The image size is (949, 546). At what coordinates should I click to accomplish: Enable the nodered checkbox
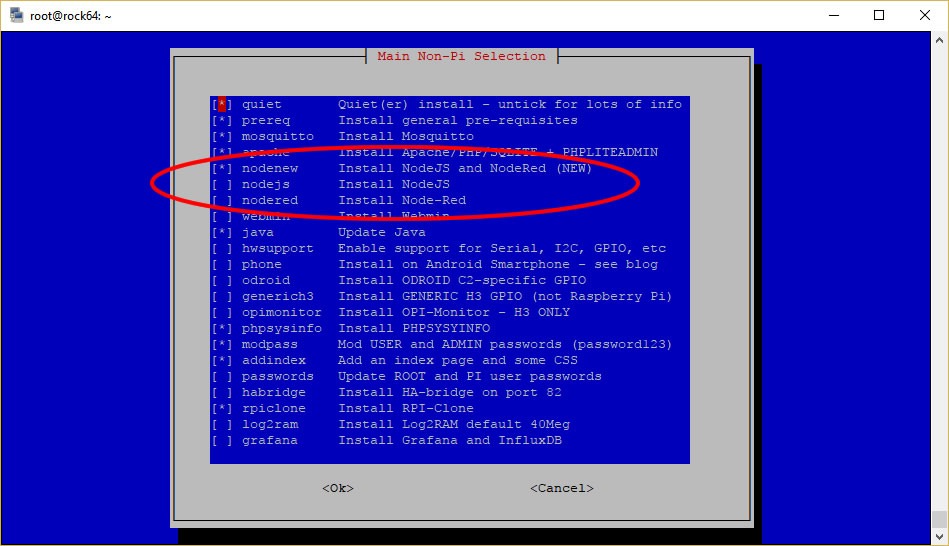[x=222, y=200]
